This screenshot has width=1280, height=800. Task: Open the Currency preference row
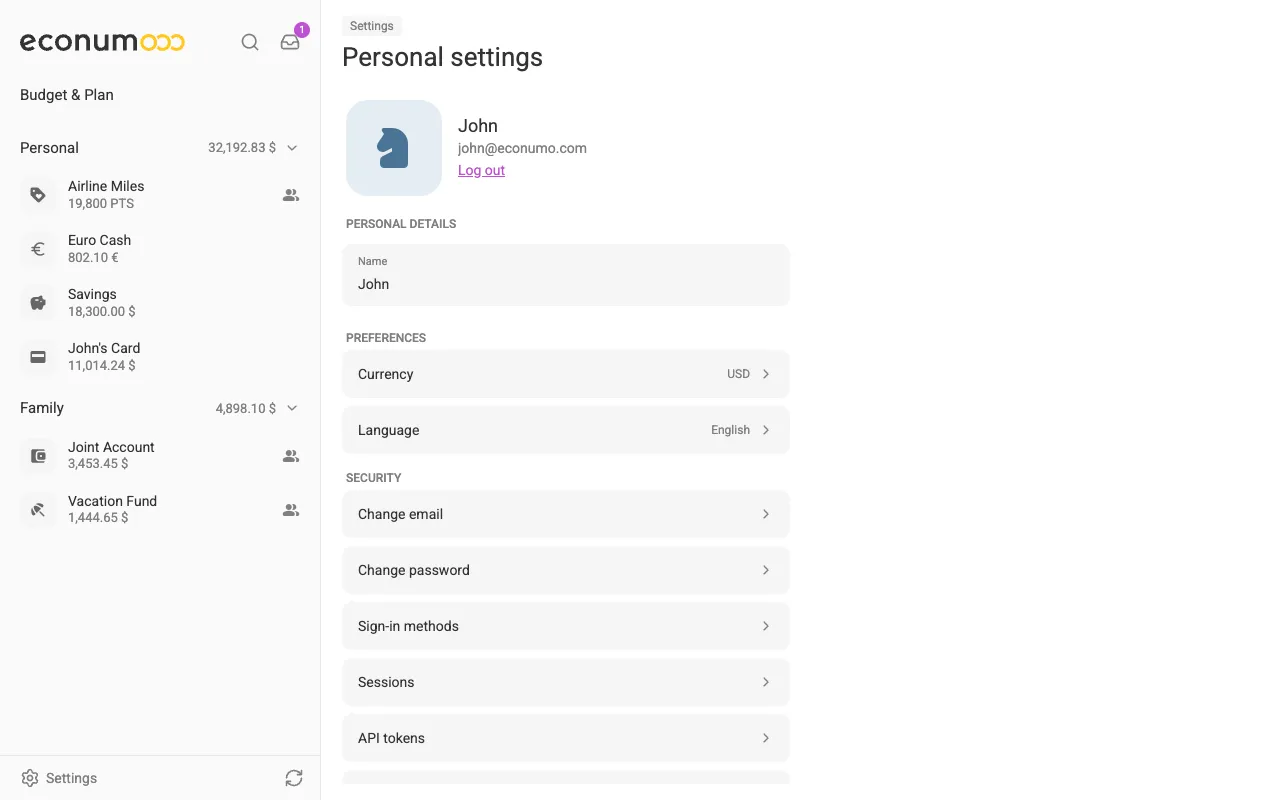click(x=566, y=374)
